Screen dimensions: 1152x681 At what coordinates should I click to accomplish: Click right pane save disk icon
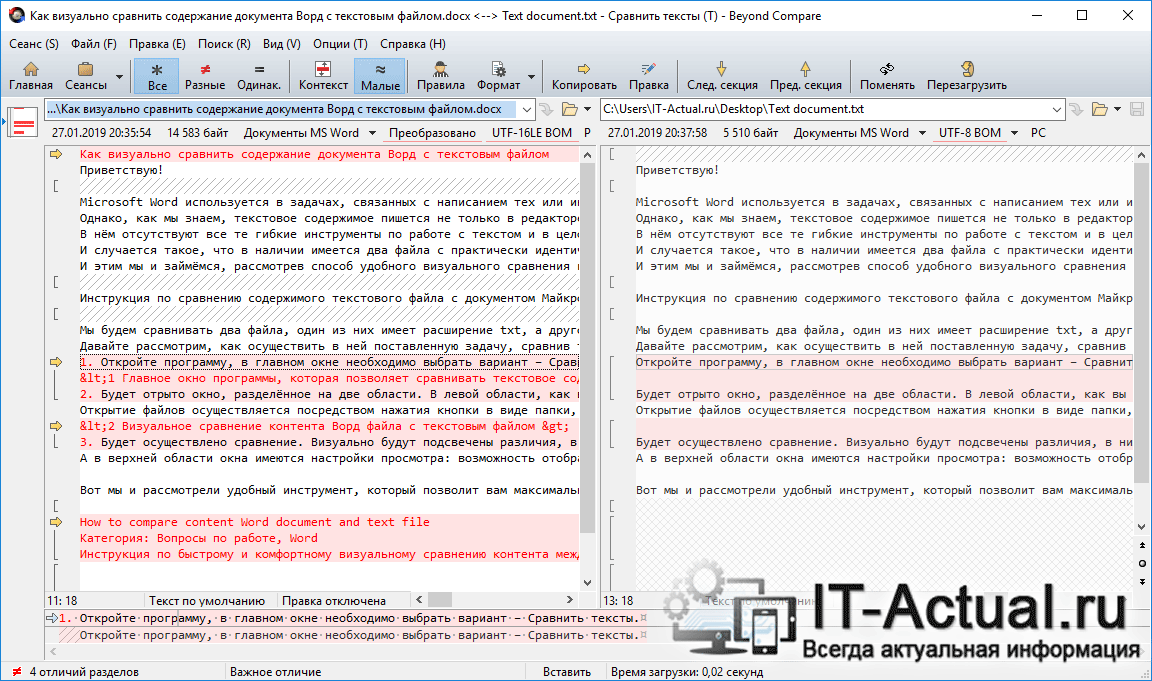click(x=1137, y=109)
